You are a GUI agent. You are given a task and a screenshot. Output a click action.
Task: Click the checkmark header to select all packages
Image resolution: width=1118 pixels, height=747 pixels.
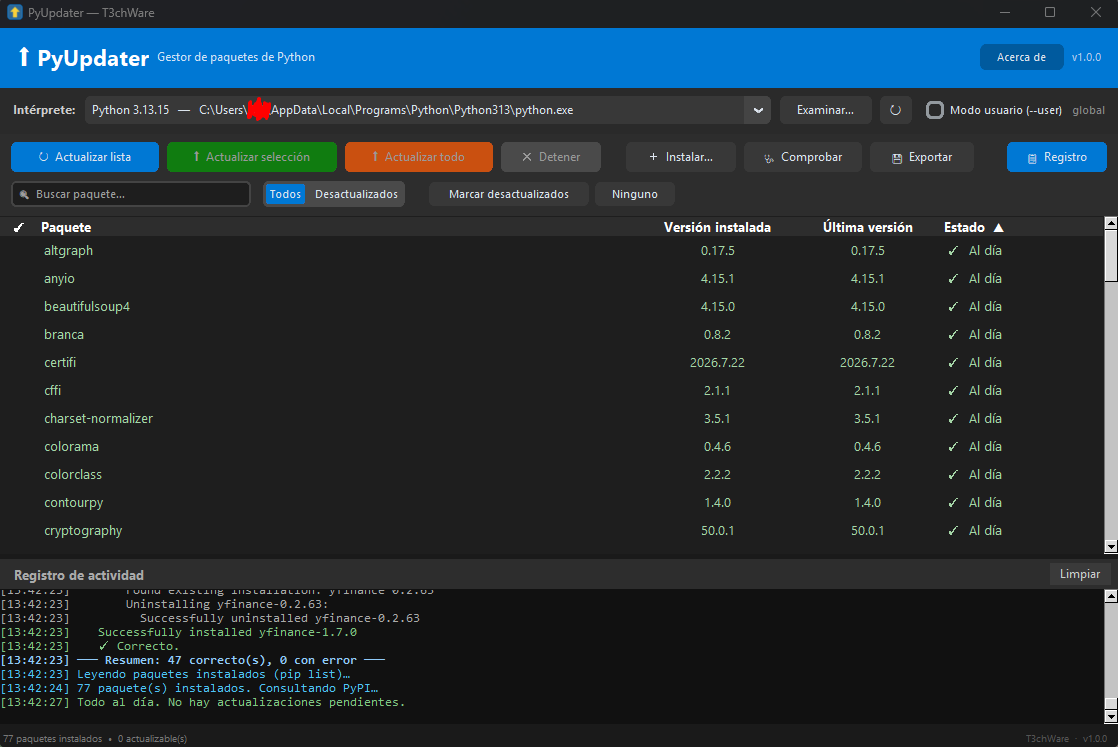coord(19,227)
